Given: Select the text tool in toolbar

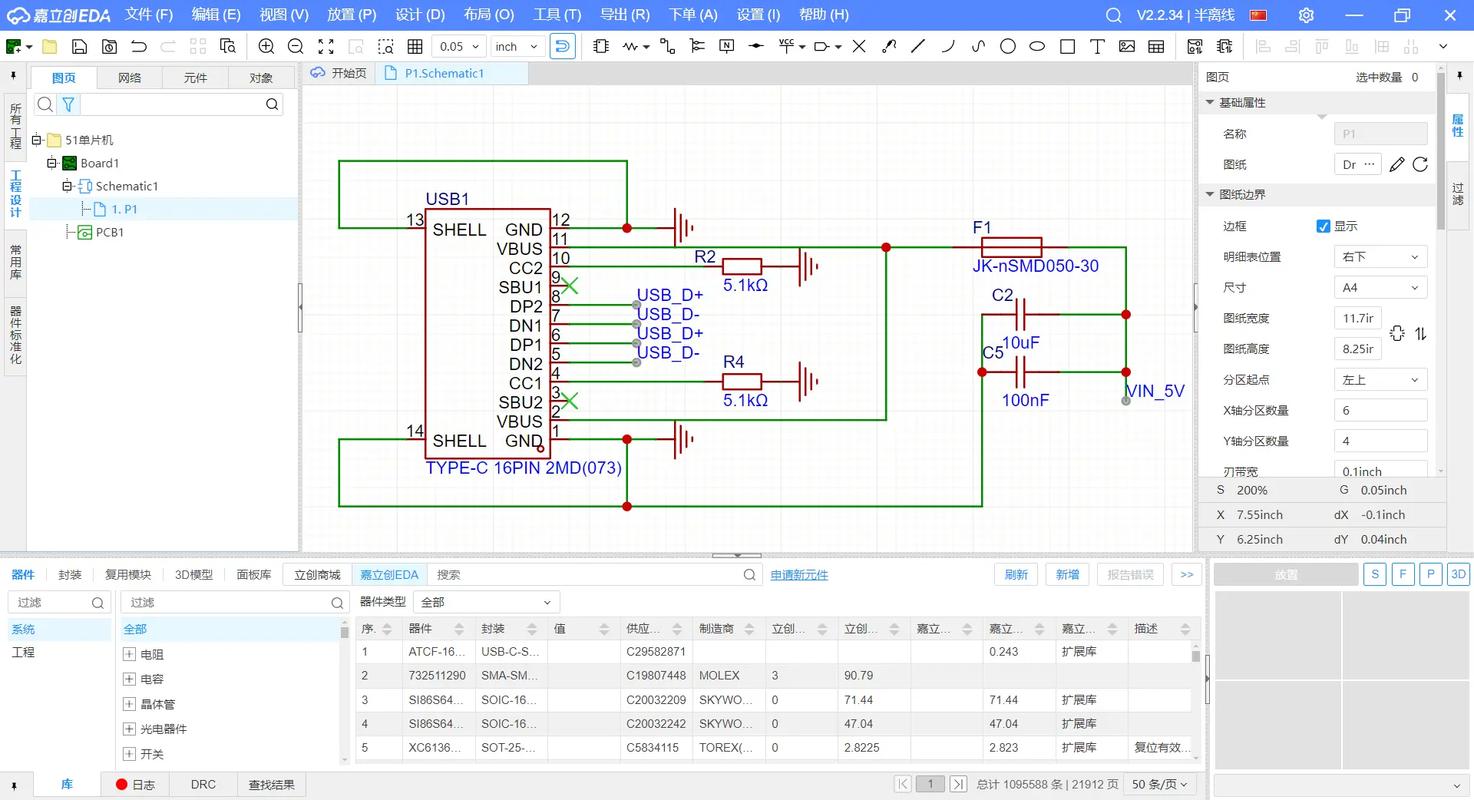Looking at the screenshot, I should pyautogui.click(x=1097, y=46).
